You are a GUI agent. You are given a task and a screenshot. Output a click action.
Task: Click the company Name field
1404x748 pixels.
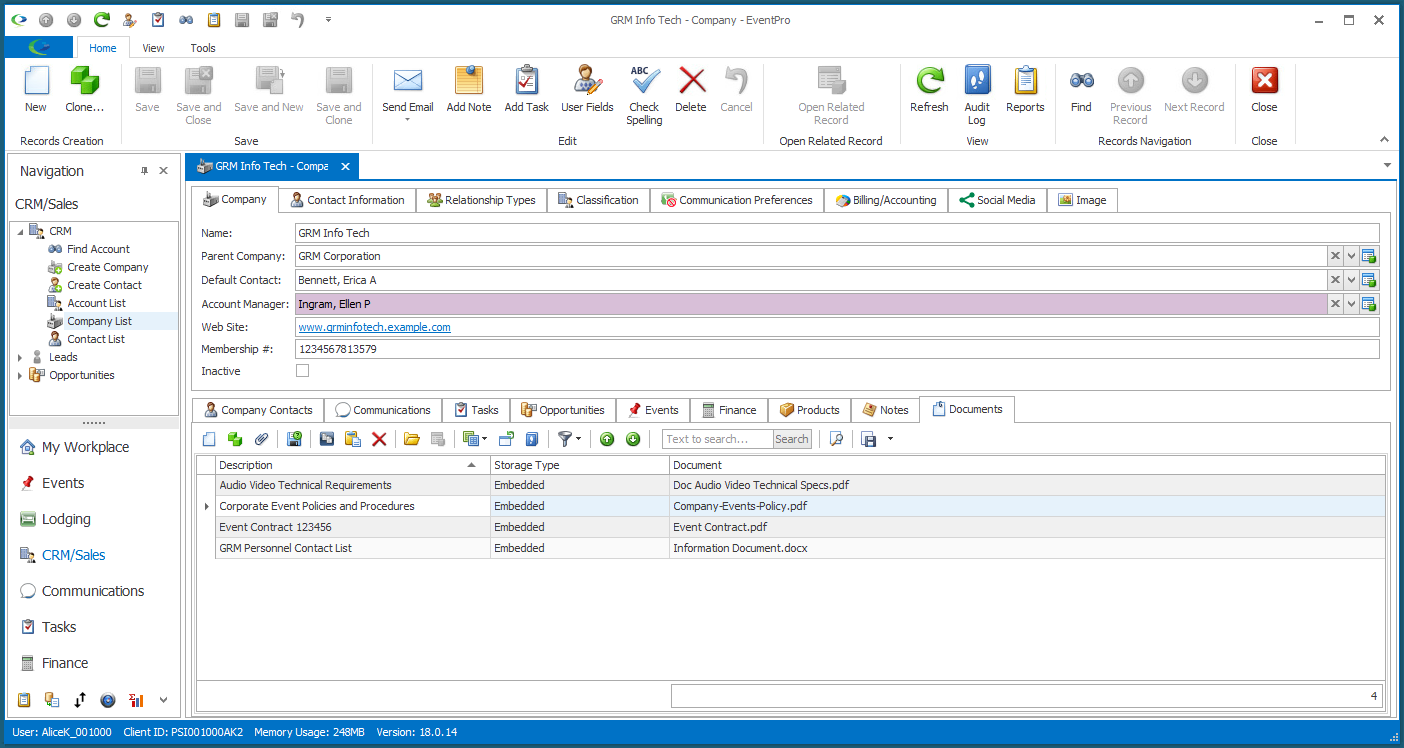(837, 233)
